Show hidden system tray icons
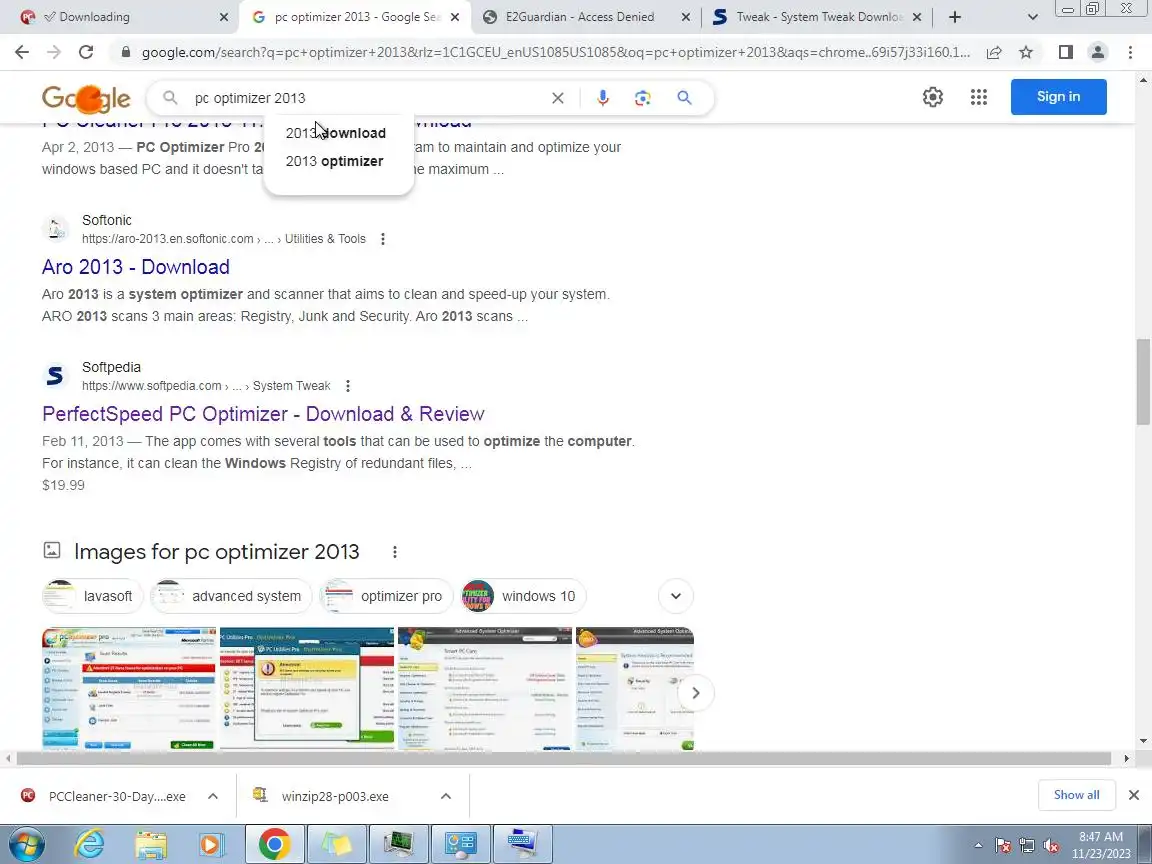This screenshot has height=864, width=1152. pos(978,846)
